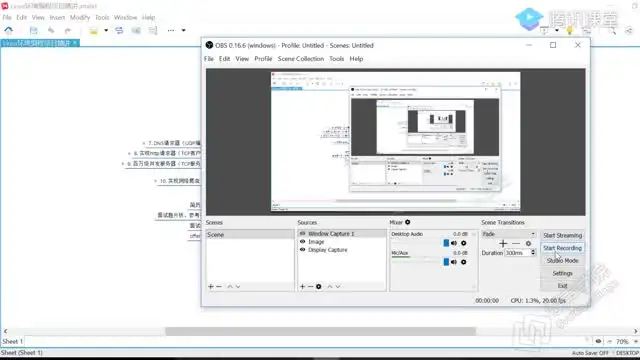
Task: Open the toolbar overflow arrow in XMind
Action: [x=183, y=30]
